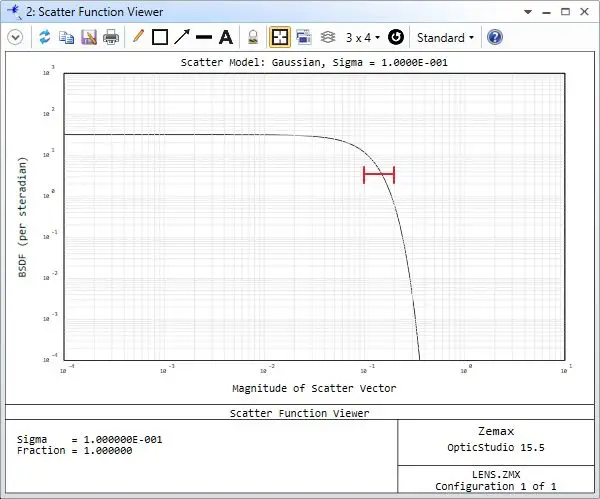The image size is (600, 499).
Task: Select the line draw tool
Action: (204, 37)
